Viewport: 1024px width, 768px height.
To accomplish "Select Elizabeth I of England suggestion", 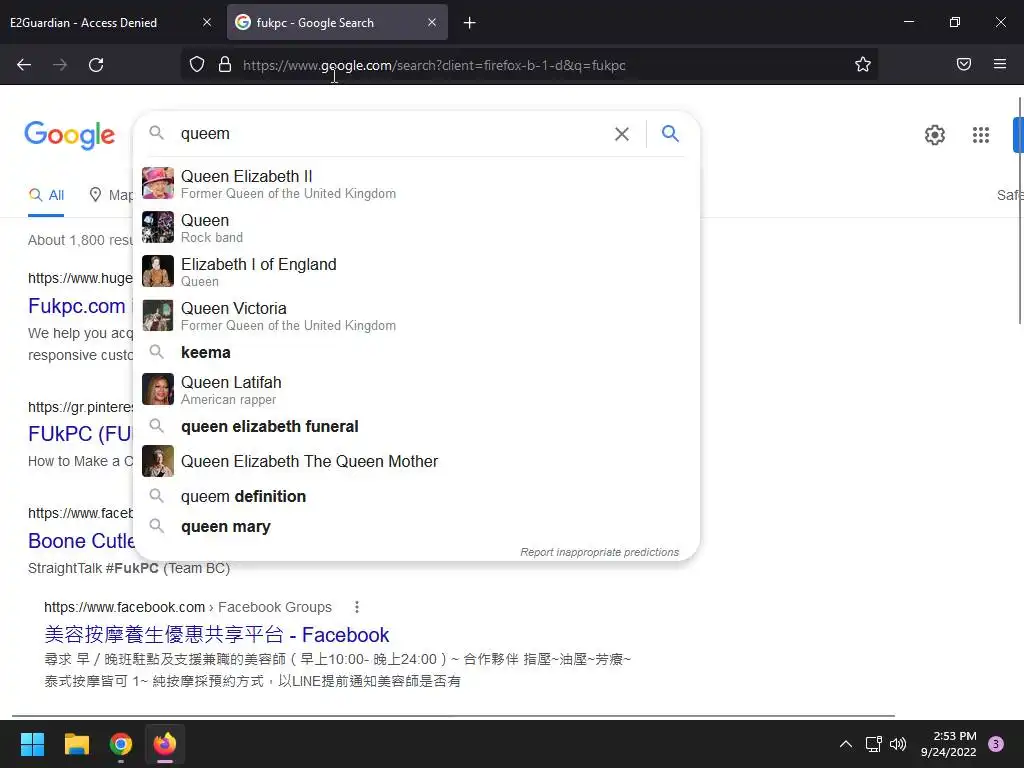I will [416, 272].
